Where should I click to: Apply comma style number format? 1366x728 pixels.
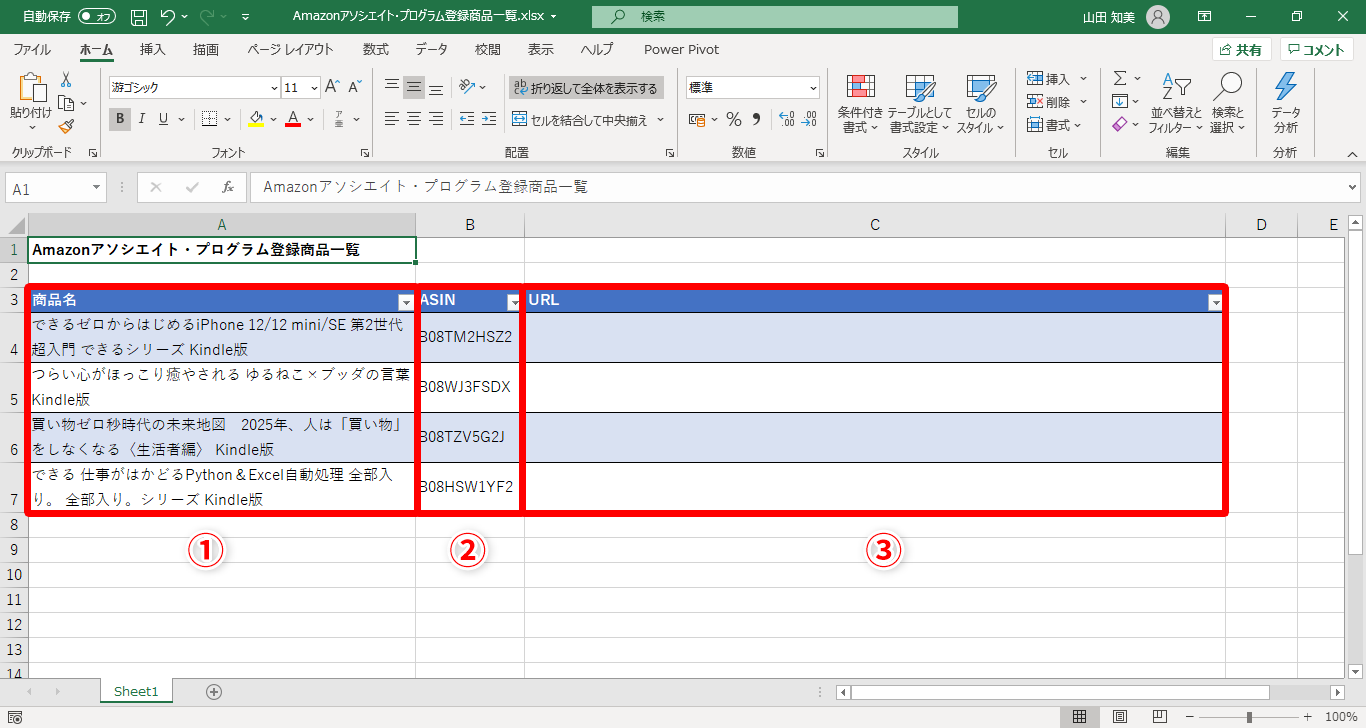[x=756, y=120]
